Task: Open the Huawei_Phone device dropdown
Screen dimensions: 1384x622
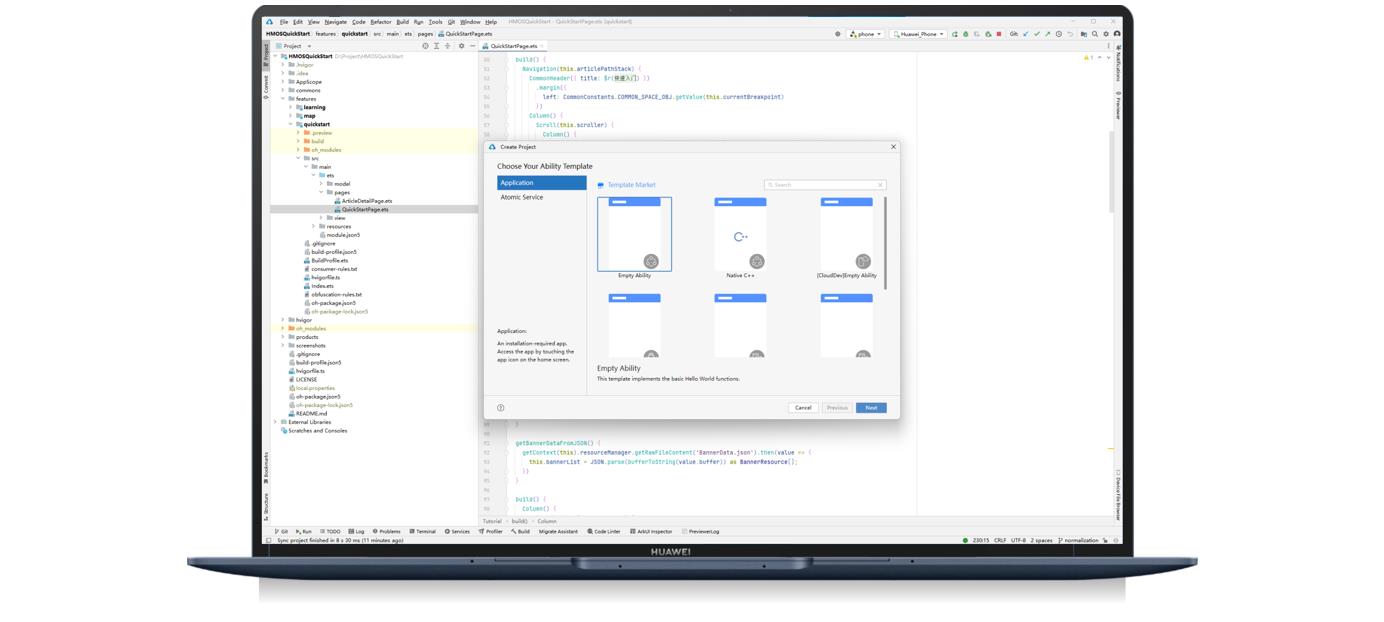Action: click(918, 34)
